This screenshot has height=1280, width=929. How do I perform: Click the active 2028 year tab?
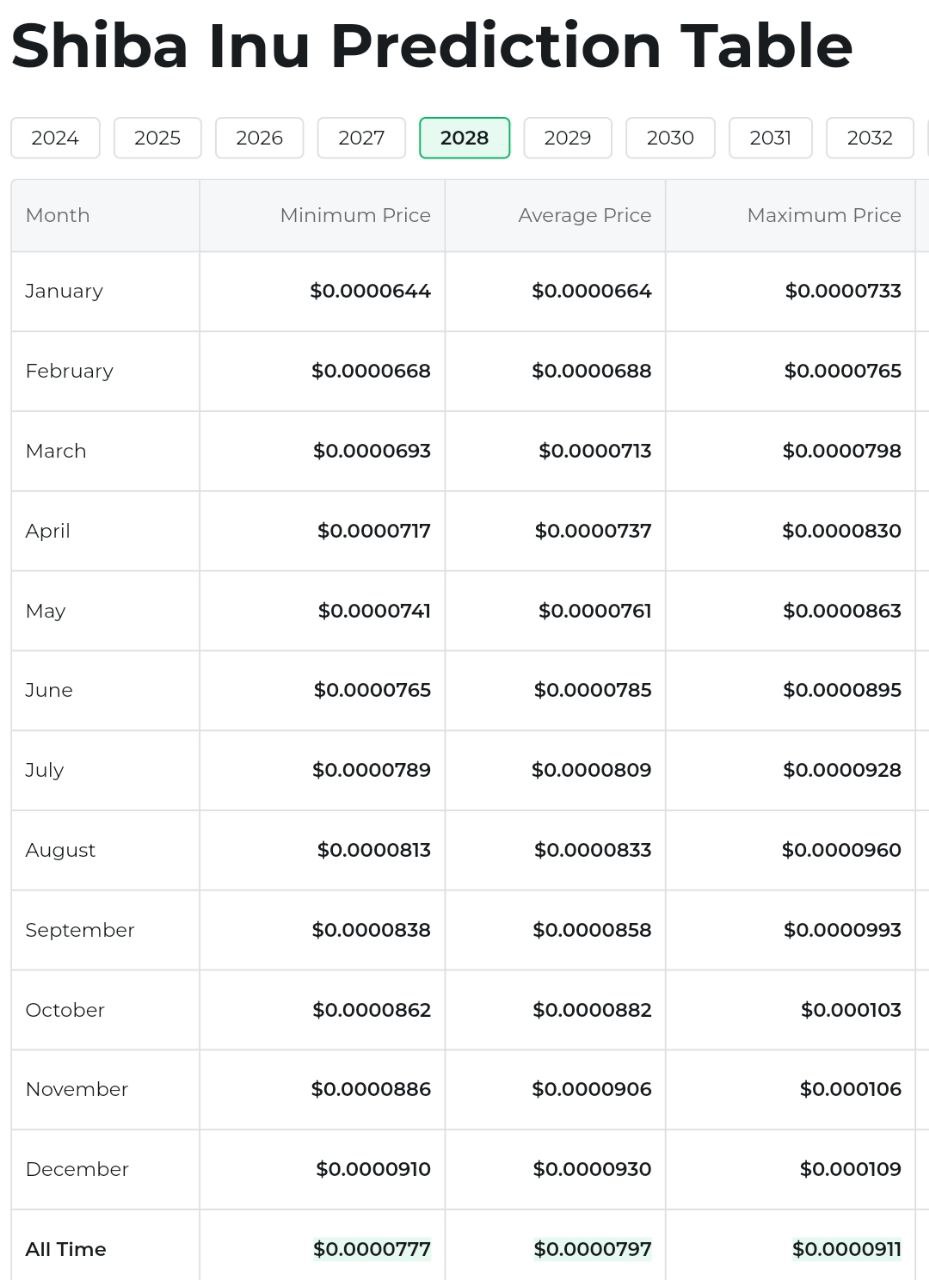tap(464, 138)
